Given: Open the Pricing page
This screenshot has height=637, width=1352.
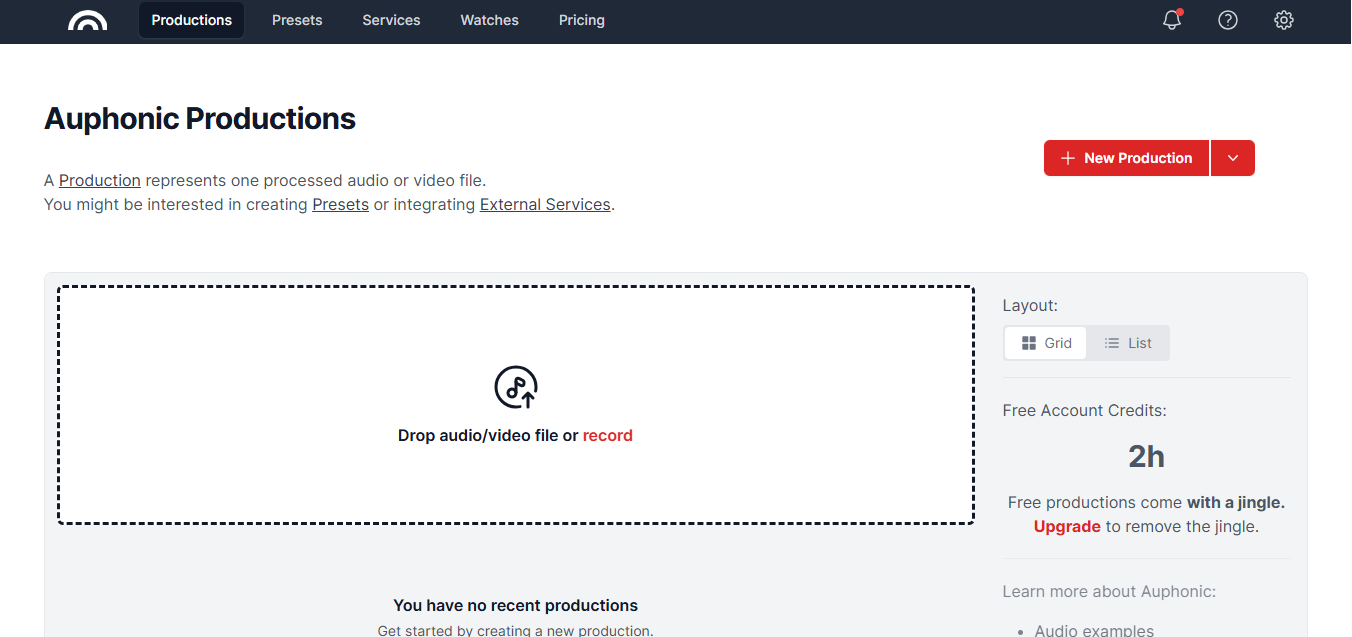Looking at the screenshot, I should (582, 20).
